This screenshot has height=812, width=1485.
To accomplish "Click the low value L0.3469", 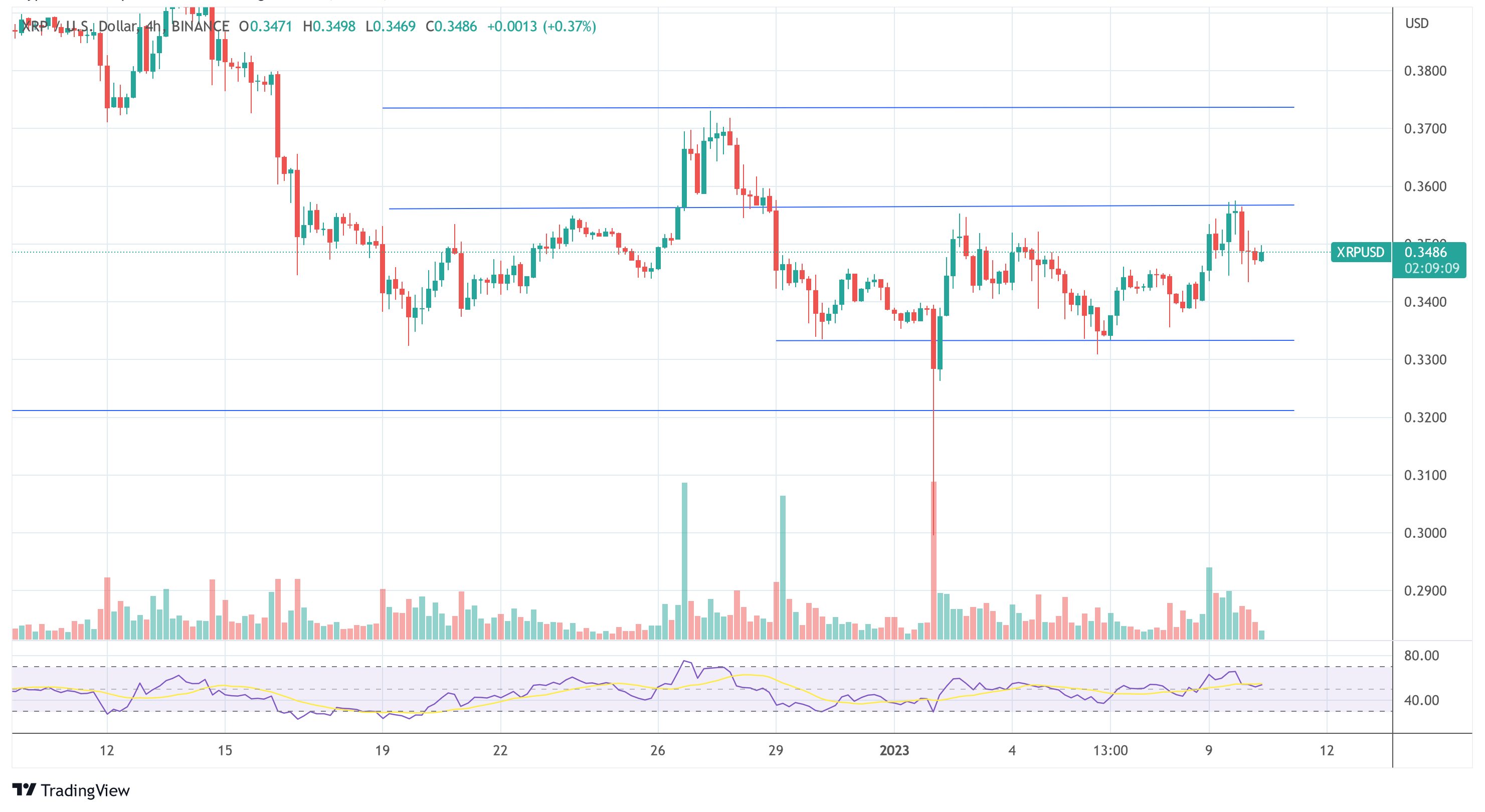I will (390, 27).
